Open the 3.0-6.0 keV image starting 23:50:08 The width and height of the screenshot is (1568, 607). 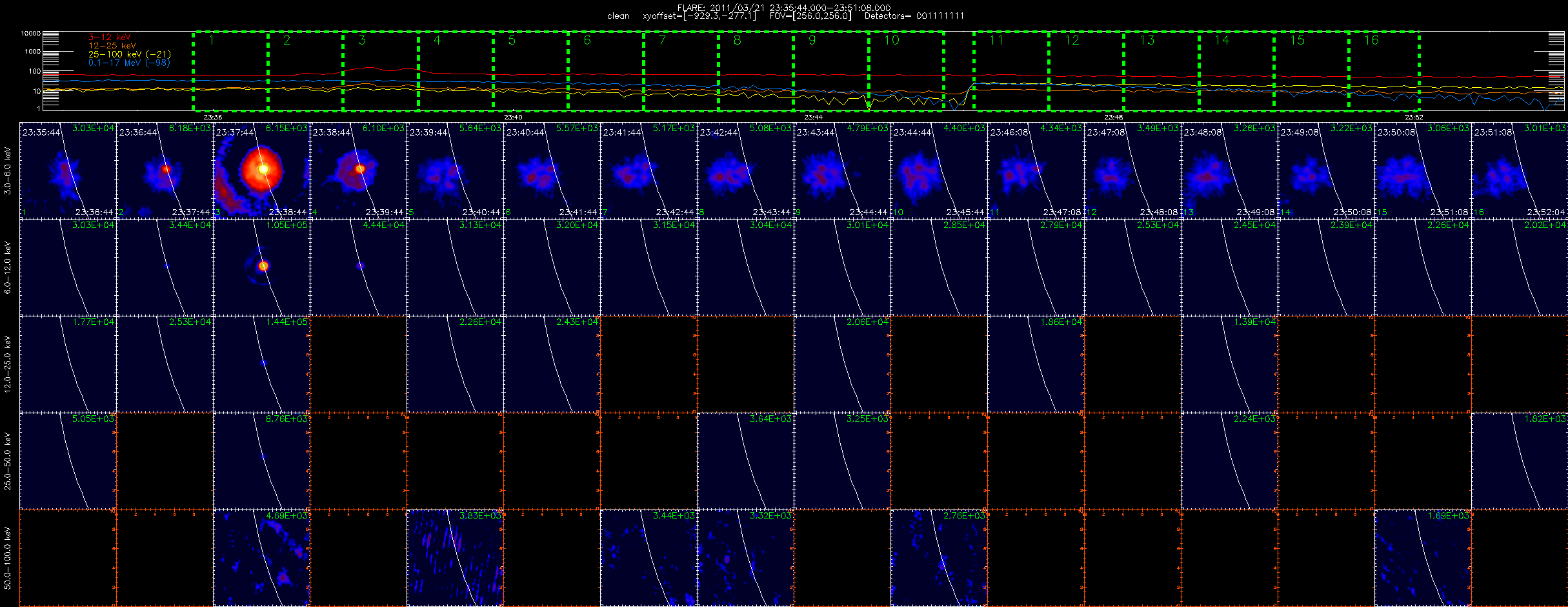tap(1423, 170)
